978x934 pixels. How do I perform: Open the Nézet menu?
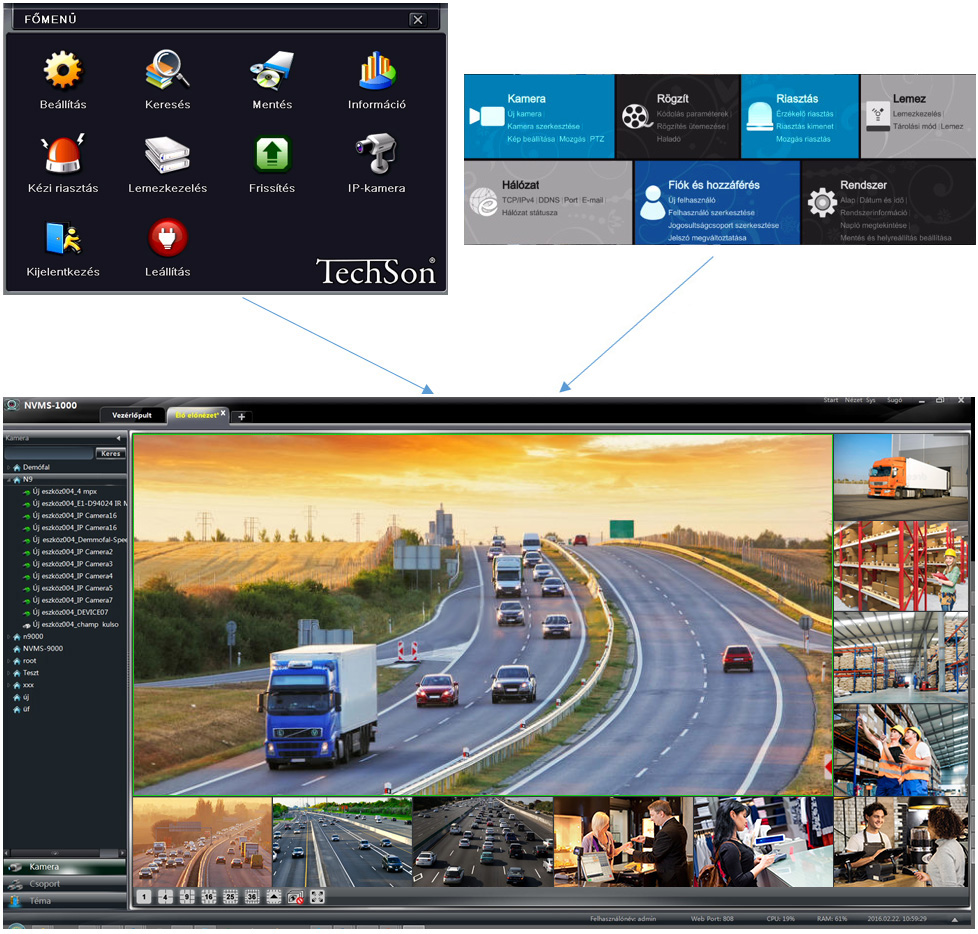[854, 400]
